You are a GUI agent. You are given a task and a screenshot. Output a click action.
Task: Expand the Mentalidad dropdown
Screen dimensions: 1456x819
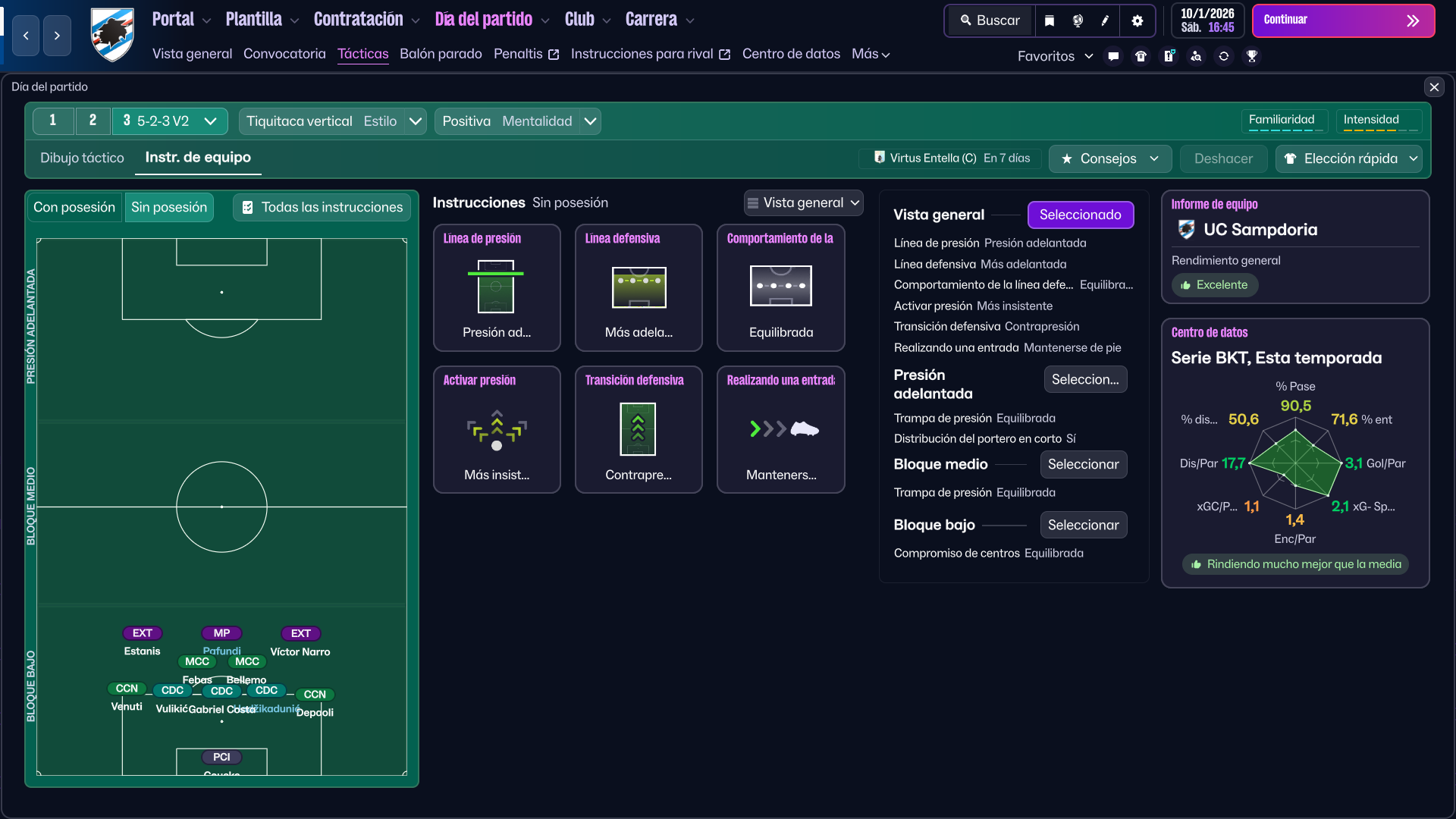pos(591,121)
